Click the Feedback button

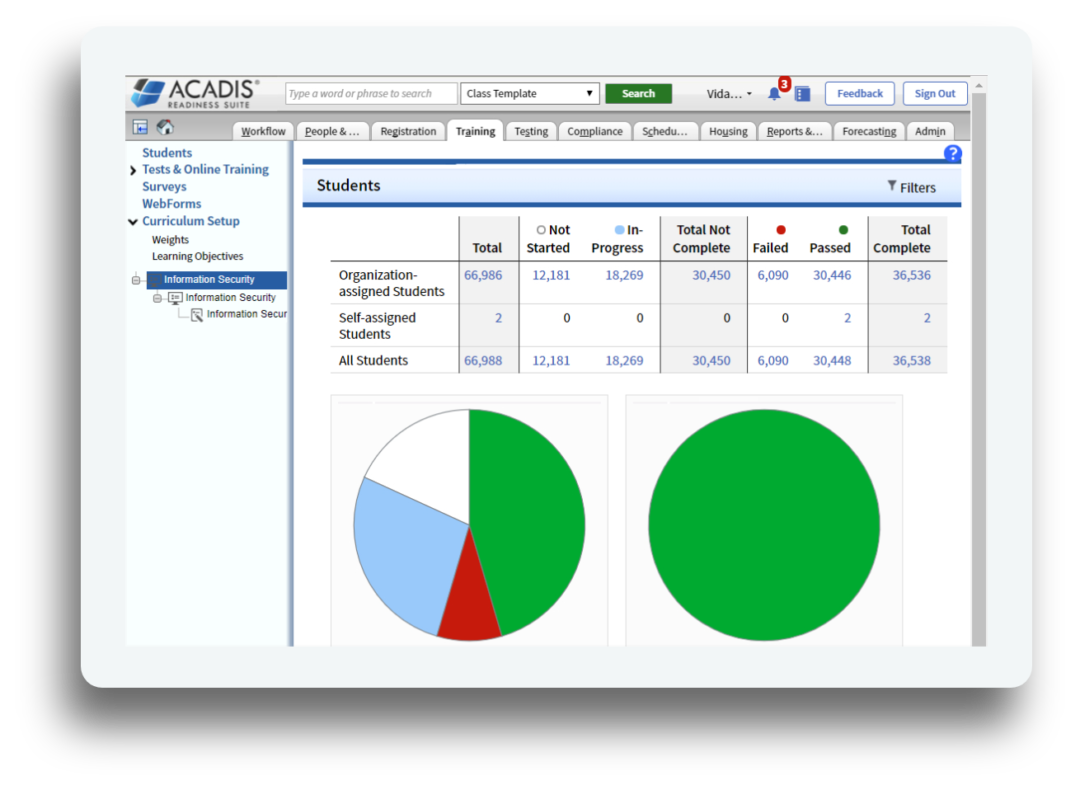(x=859, y=92)
